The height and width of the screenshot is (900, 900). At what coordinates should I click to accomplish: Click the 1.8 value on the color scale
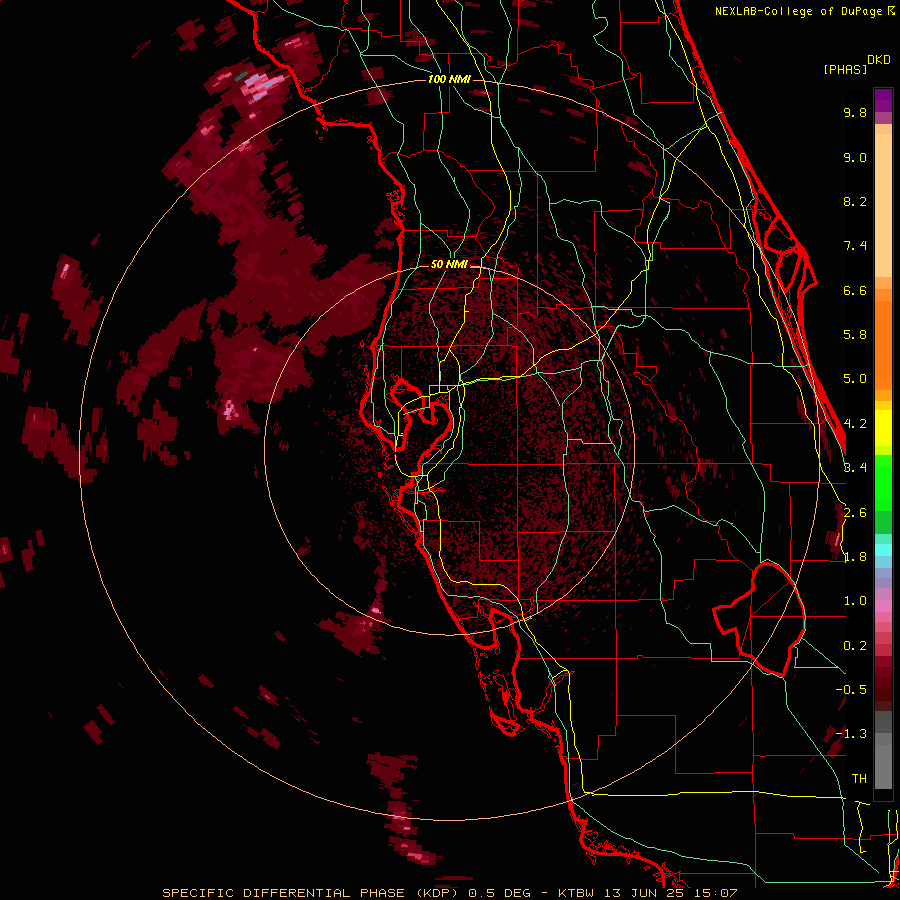(x=855, y=557)
